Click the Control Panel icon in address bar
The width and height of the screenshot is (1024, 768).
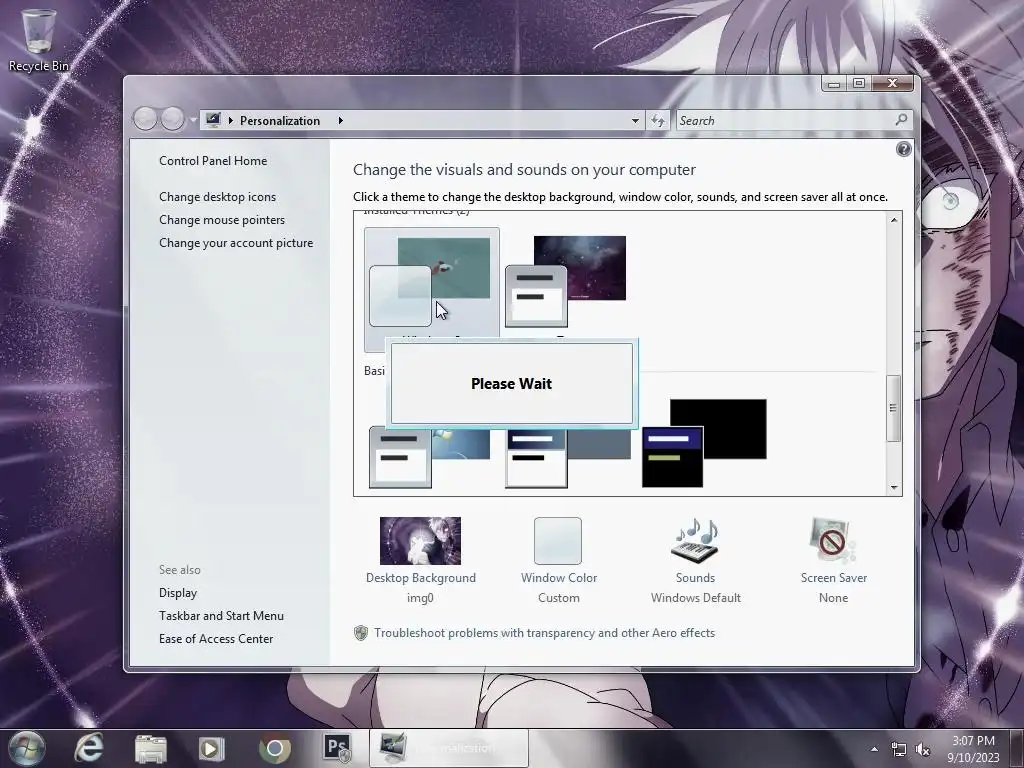(x=213, y=120)
